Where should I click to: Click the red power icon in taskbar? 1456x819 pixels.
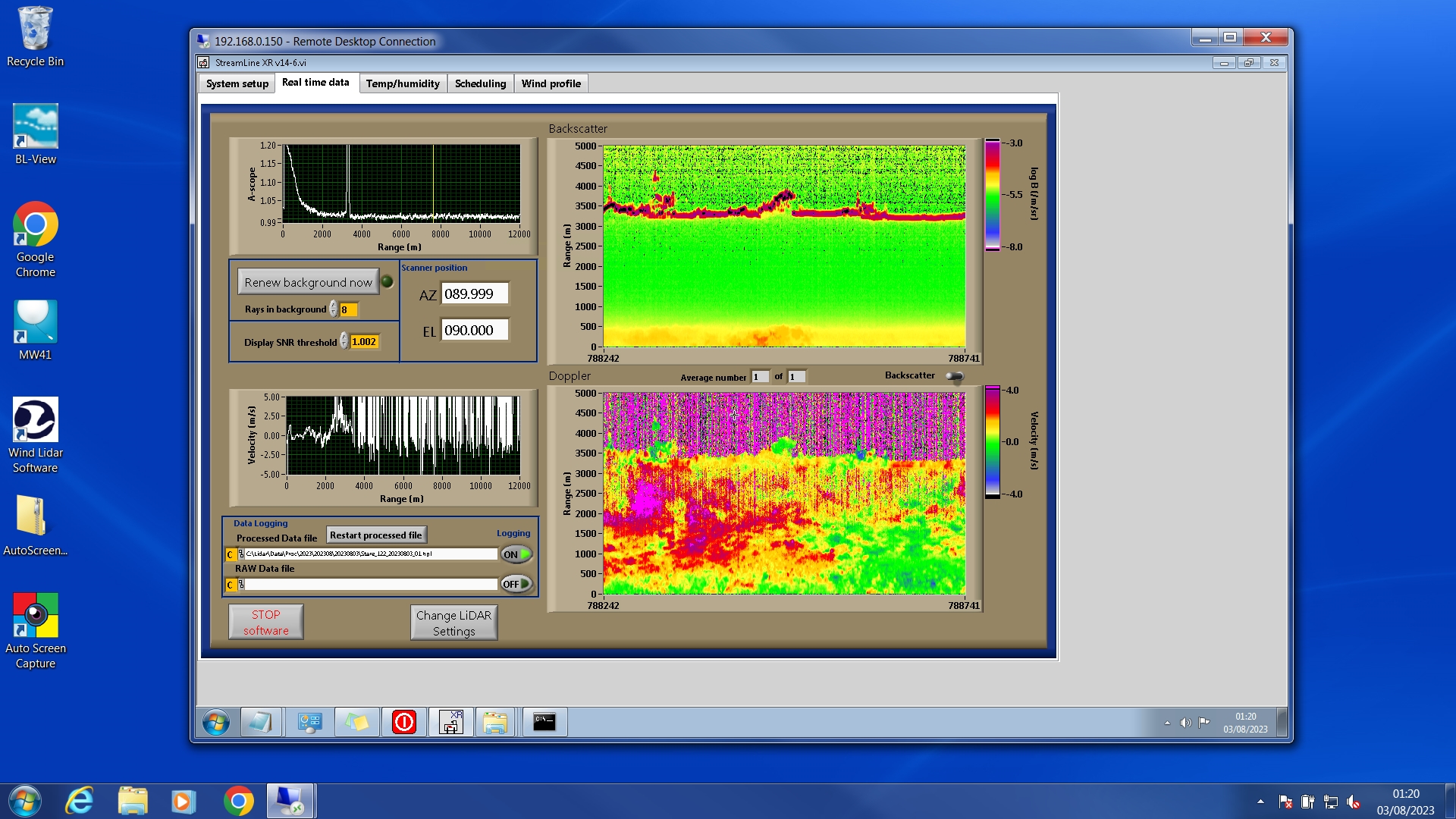pyautogui.click(x=404, y=723)
